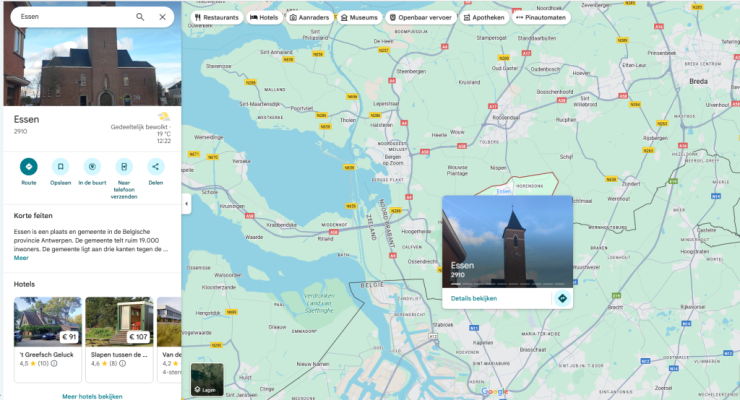Toggle map layers with Lagen button
The height and width of the screenshot is (400, 740).
[207, 379]
